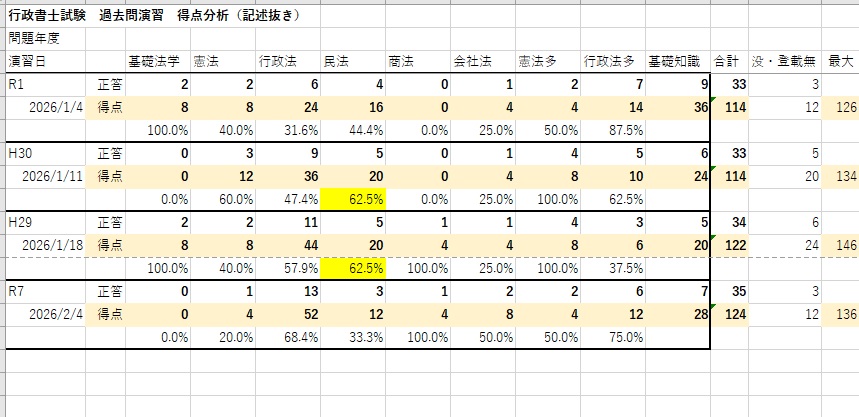The height and width of the screenshot is (417, 859).
Task: Click the 基礎法学 column header cell
Action: [x=155, y=61]
